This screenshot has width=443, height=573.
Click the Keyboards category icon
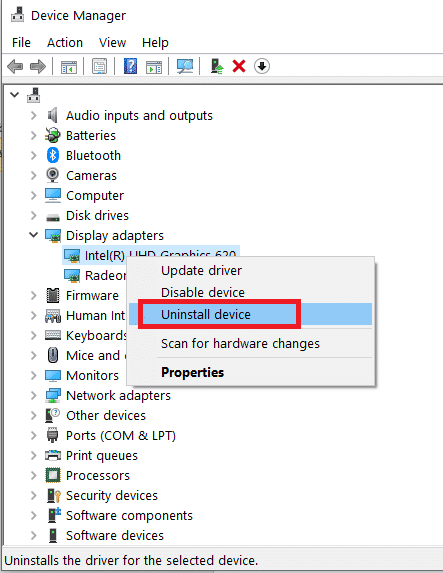[x=53, y=335]
